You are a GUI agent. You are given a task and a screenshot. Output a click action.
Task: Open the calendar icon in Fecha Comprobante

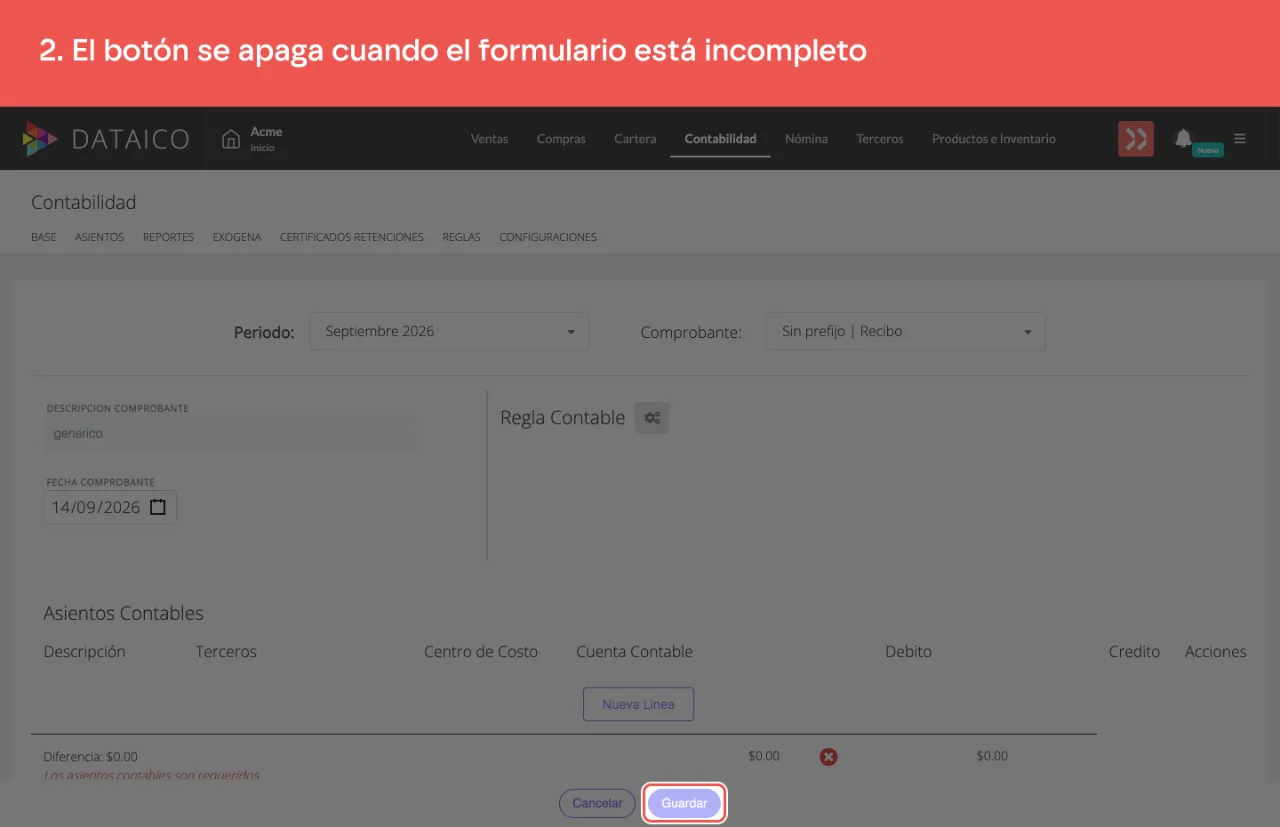pos(158,507)
